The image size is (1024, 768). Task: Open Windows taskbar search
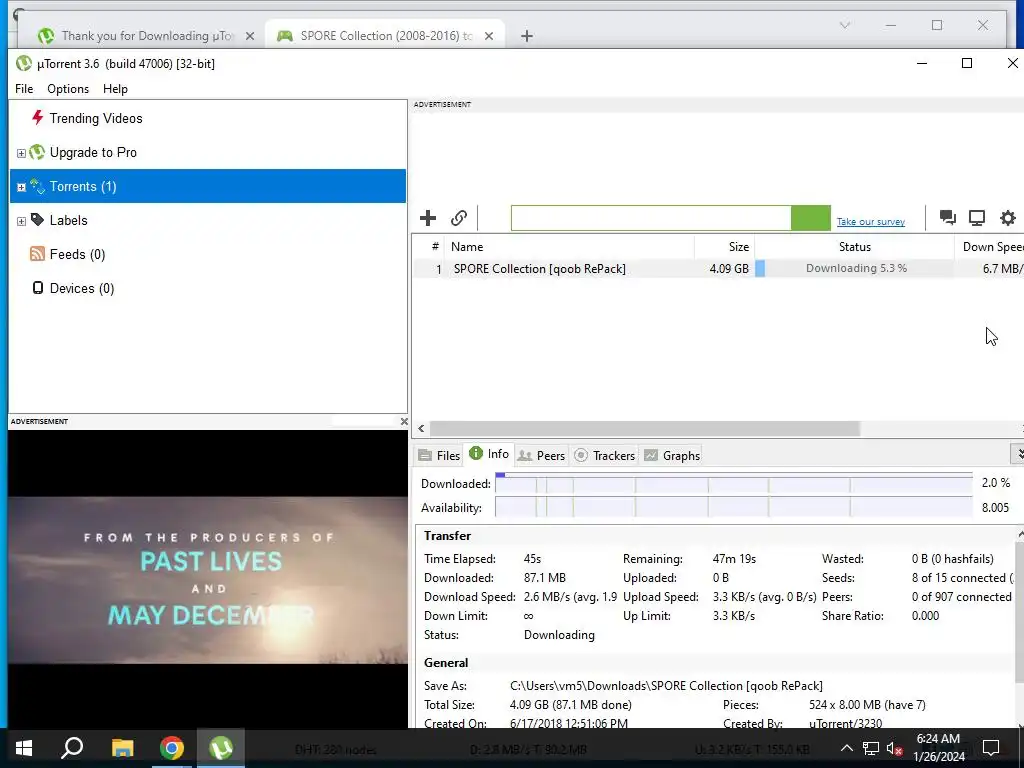[x=72, y=748]
